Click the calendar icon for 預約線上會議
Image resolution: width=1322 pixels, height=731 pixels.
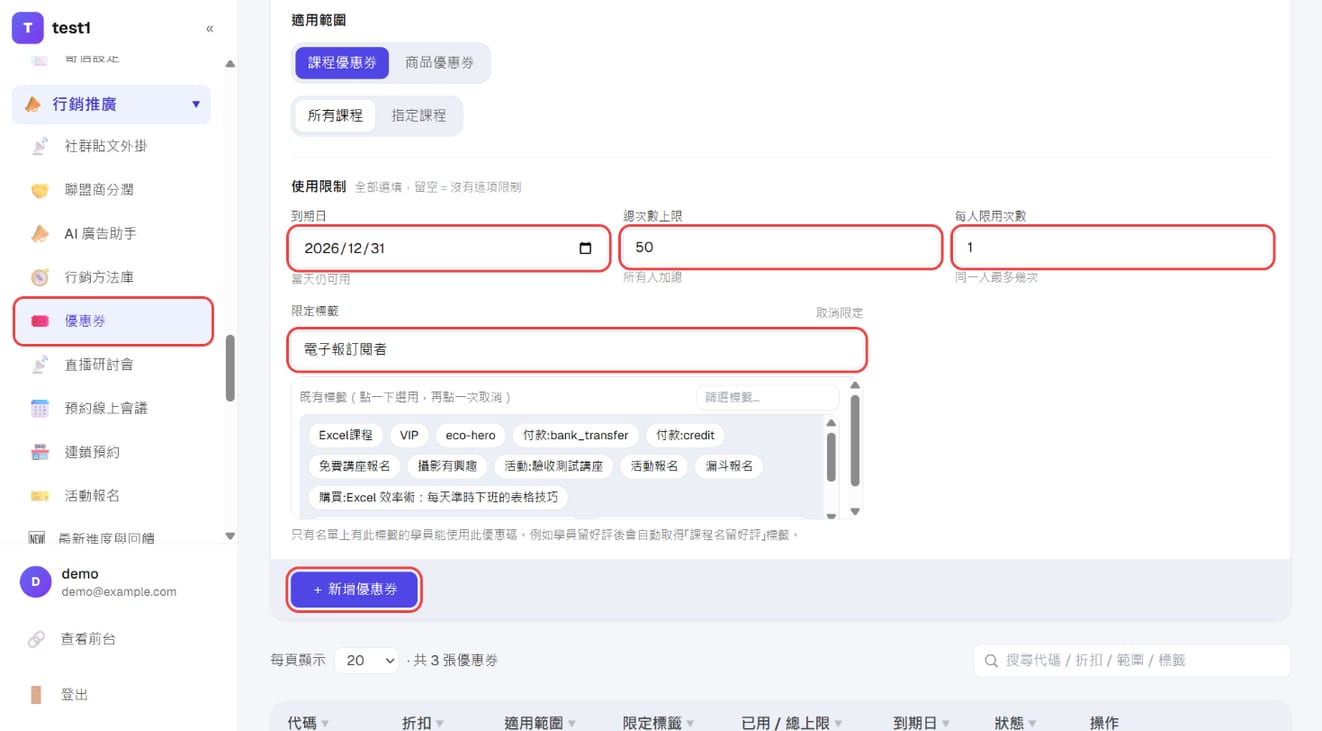(x=40, y=408)
